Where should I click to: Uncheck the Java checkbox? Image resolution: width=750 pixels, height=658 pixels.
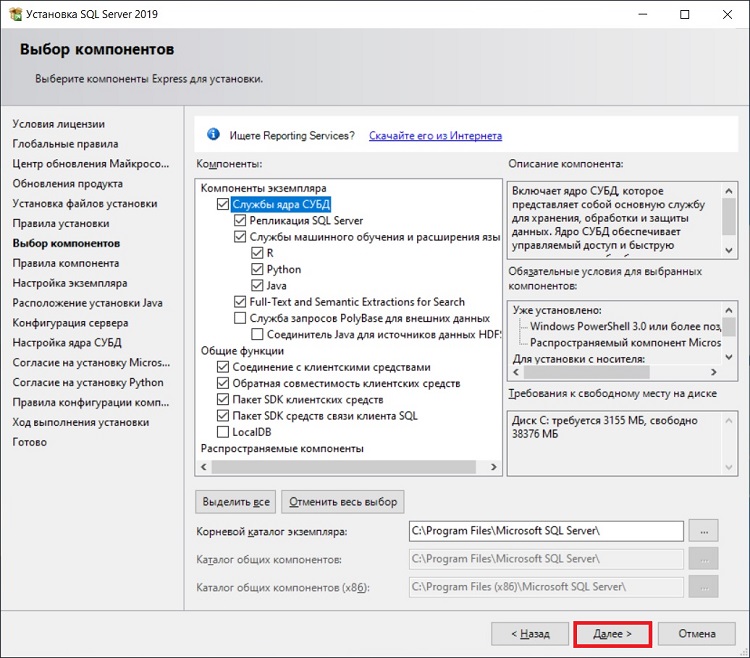[257, 285]
